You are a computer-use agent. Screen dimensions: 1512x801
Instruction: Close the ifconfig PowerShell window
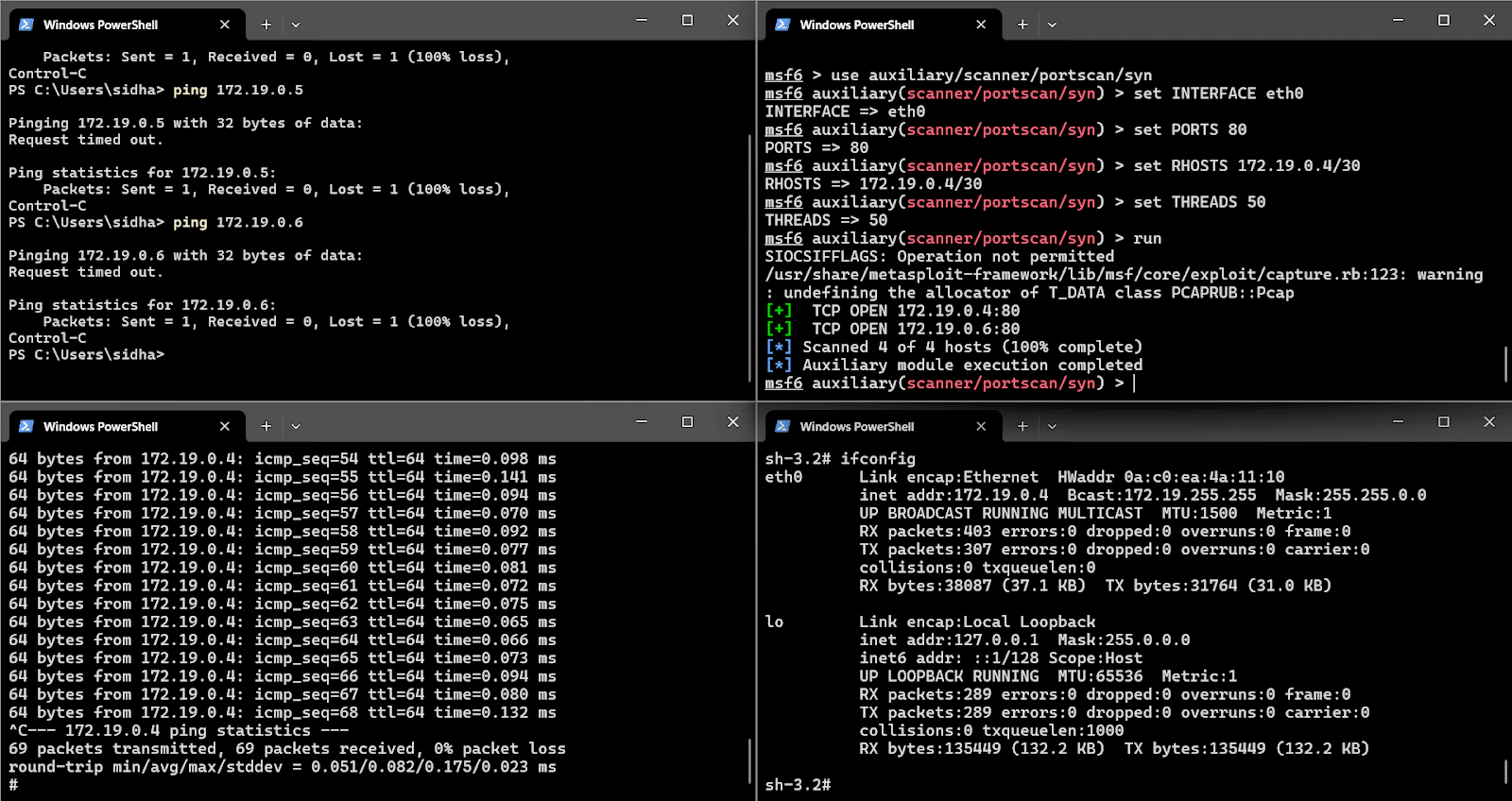tap(1489, 421)
